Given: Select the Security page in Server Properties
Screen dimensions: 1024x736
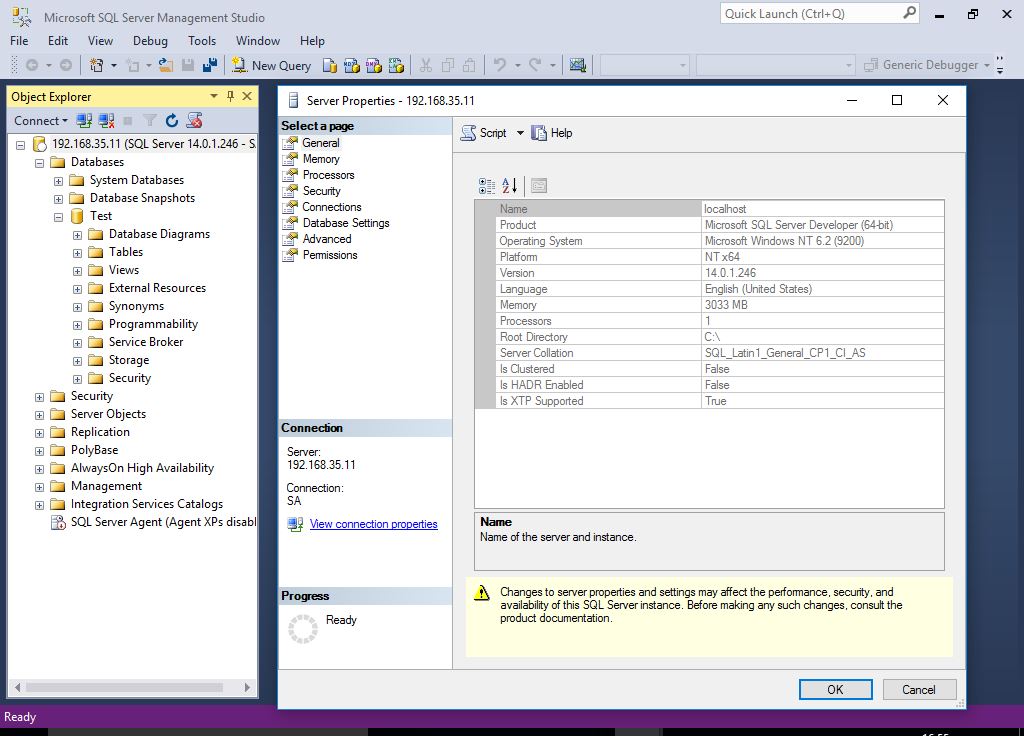Looking at the screenshot, I should point(321,191).
